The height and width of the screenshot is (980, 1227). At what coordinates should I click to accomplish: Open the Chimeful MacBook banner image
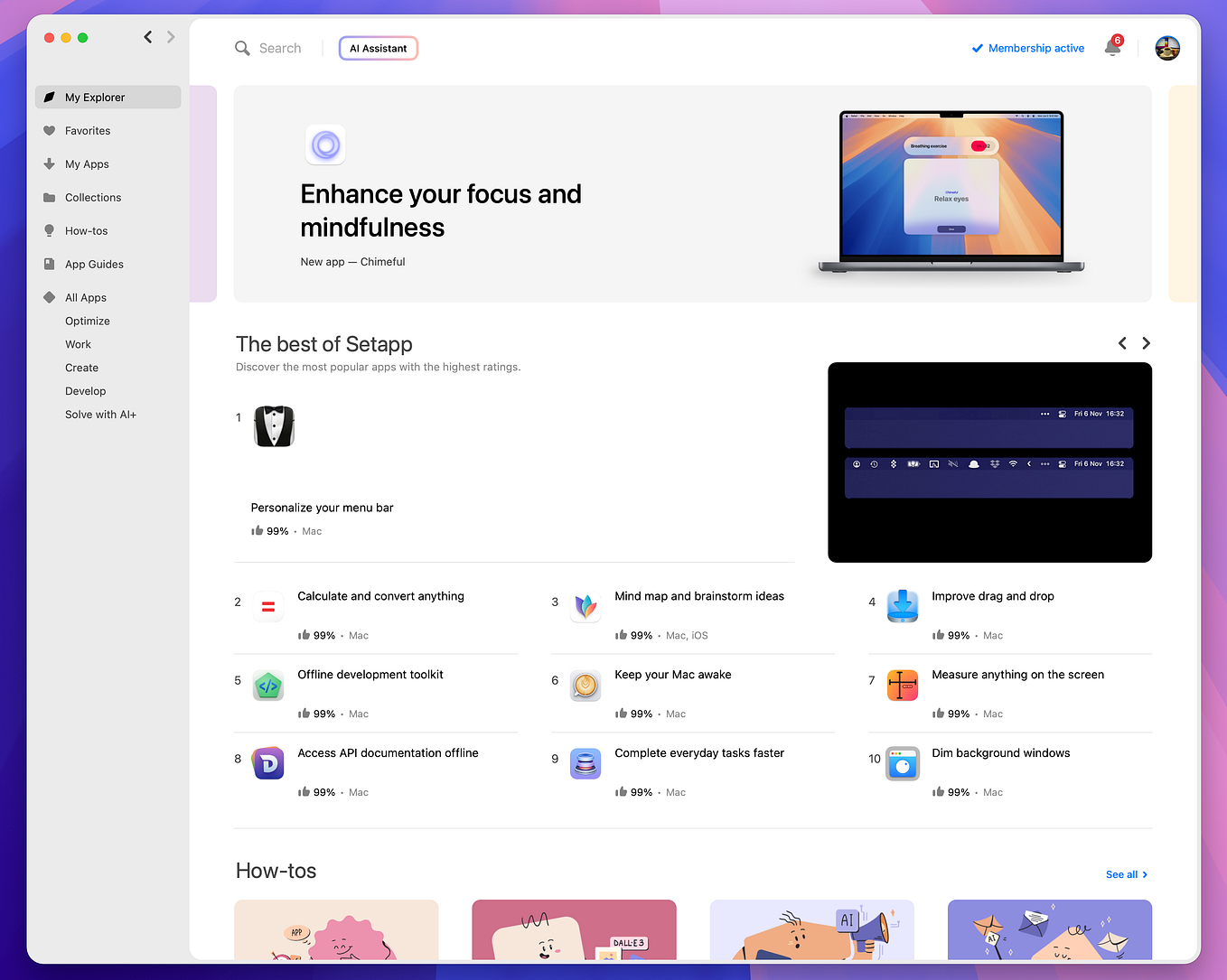(x=951, y=191)
